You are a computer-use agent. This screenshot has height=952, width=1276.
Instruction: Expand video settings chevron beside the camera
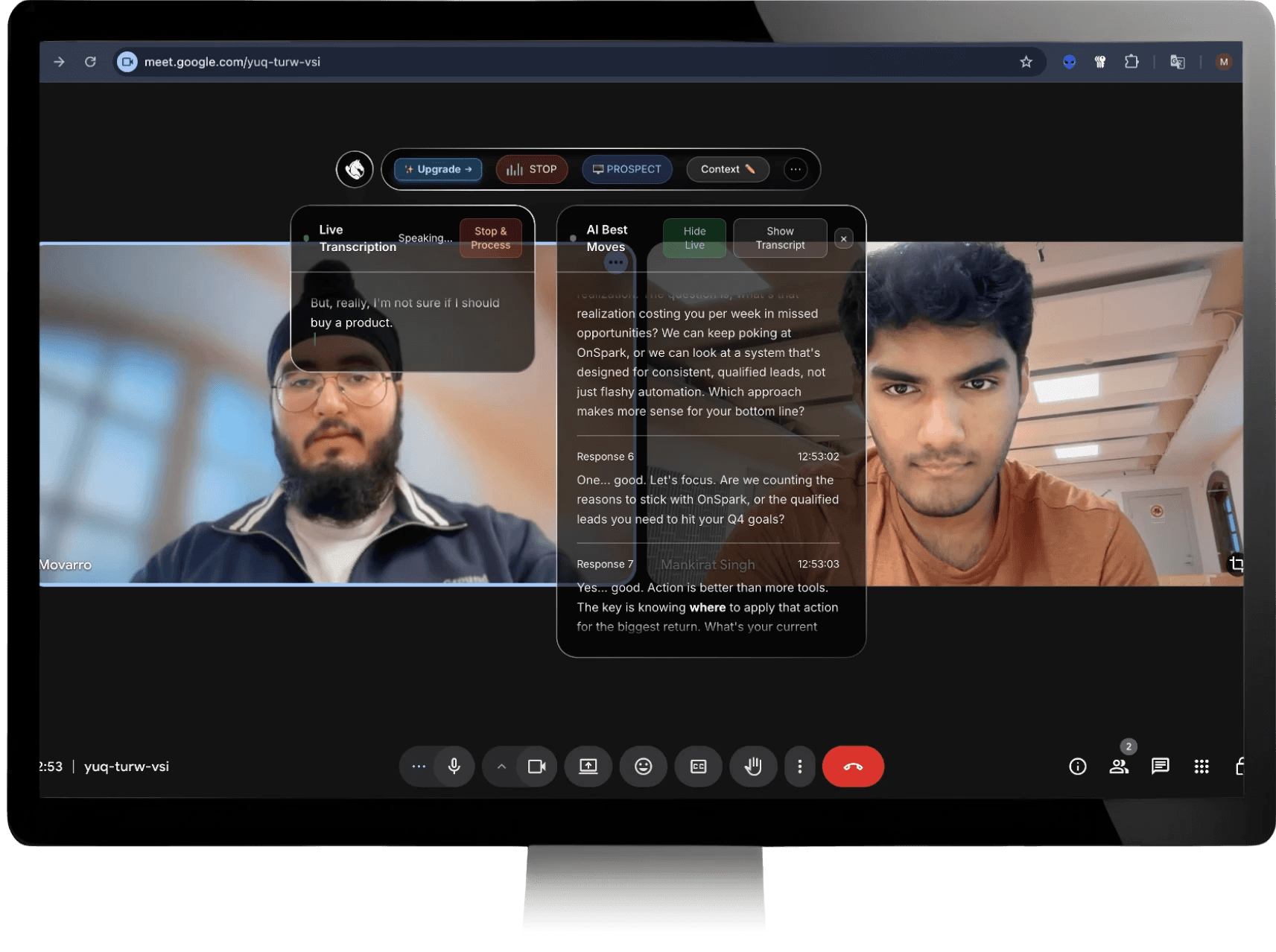(501, 766)
